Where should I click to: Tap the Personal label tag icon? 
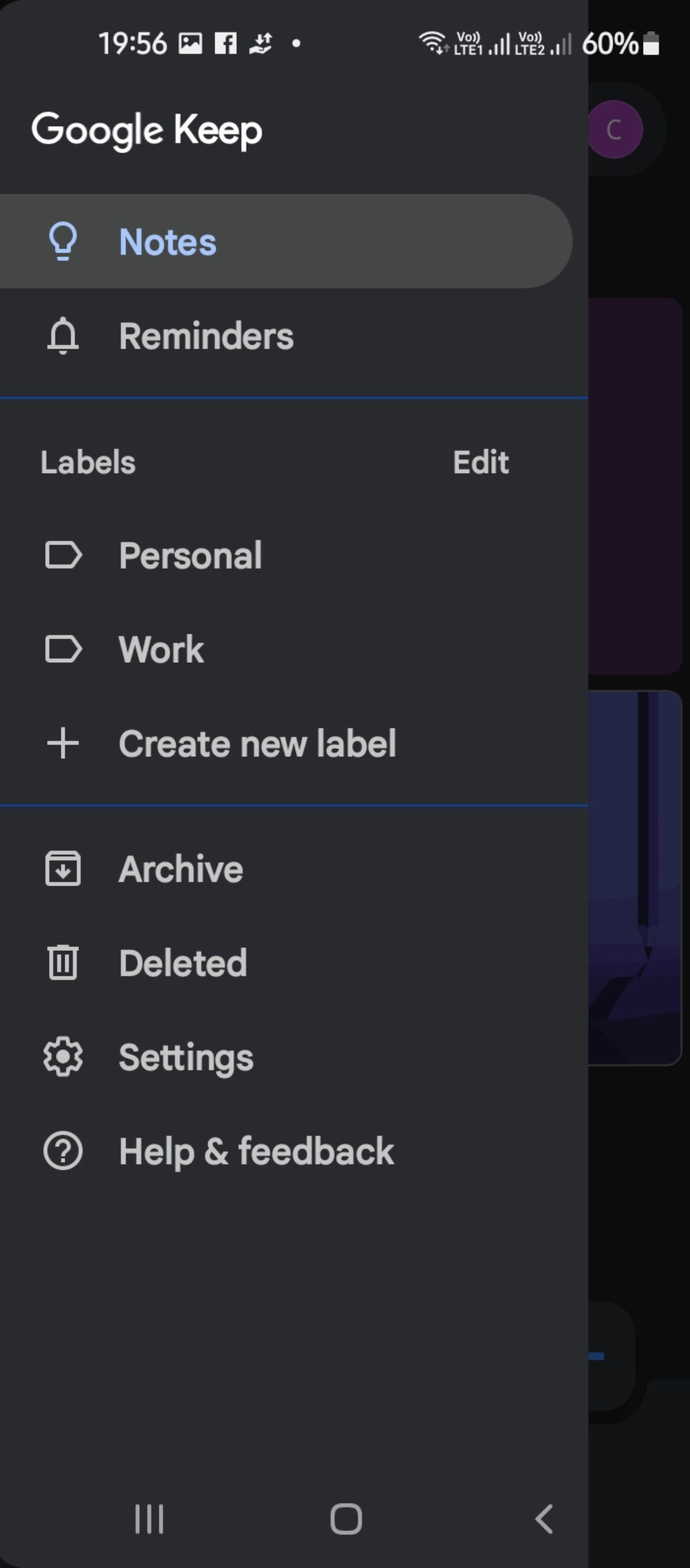tap(63, 555)
